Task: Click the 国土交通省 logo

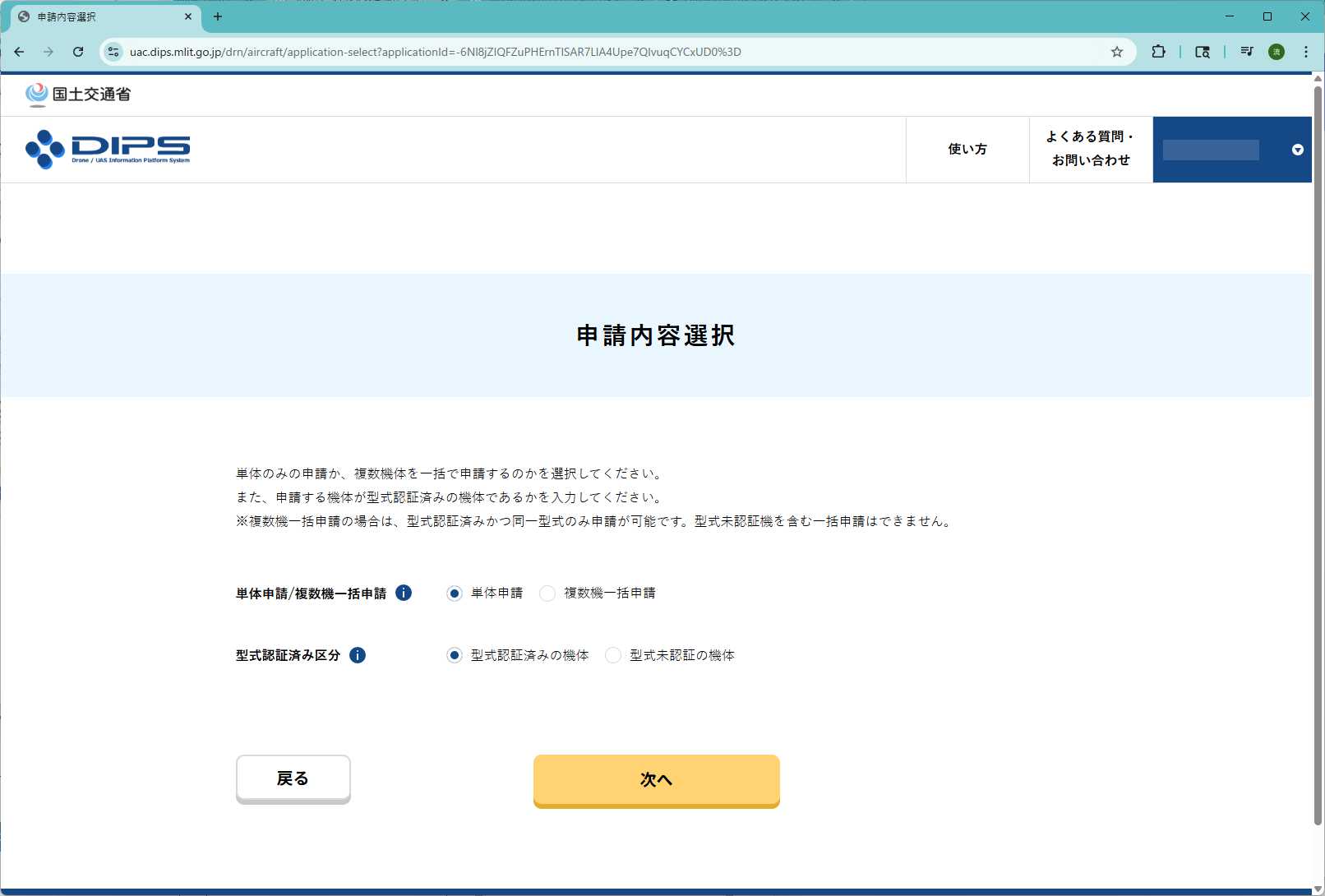Action: tap(78, 95)
